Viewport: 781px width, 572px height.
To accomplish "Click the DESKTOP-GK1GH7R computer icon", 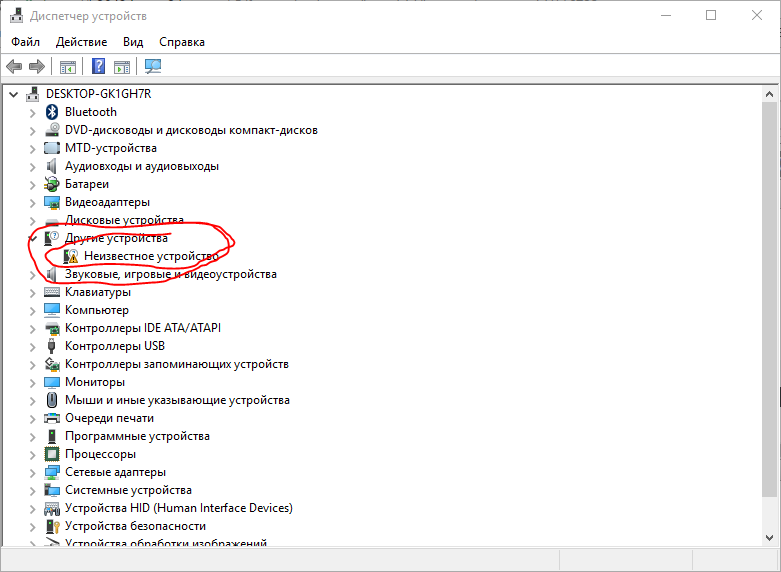I will 33,94.
